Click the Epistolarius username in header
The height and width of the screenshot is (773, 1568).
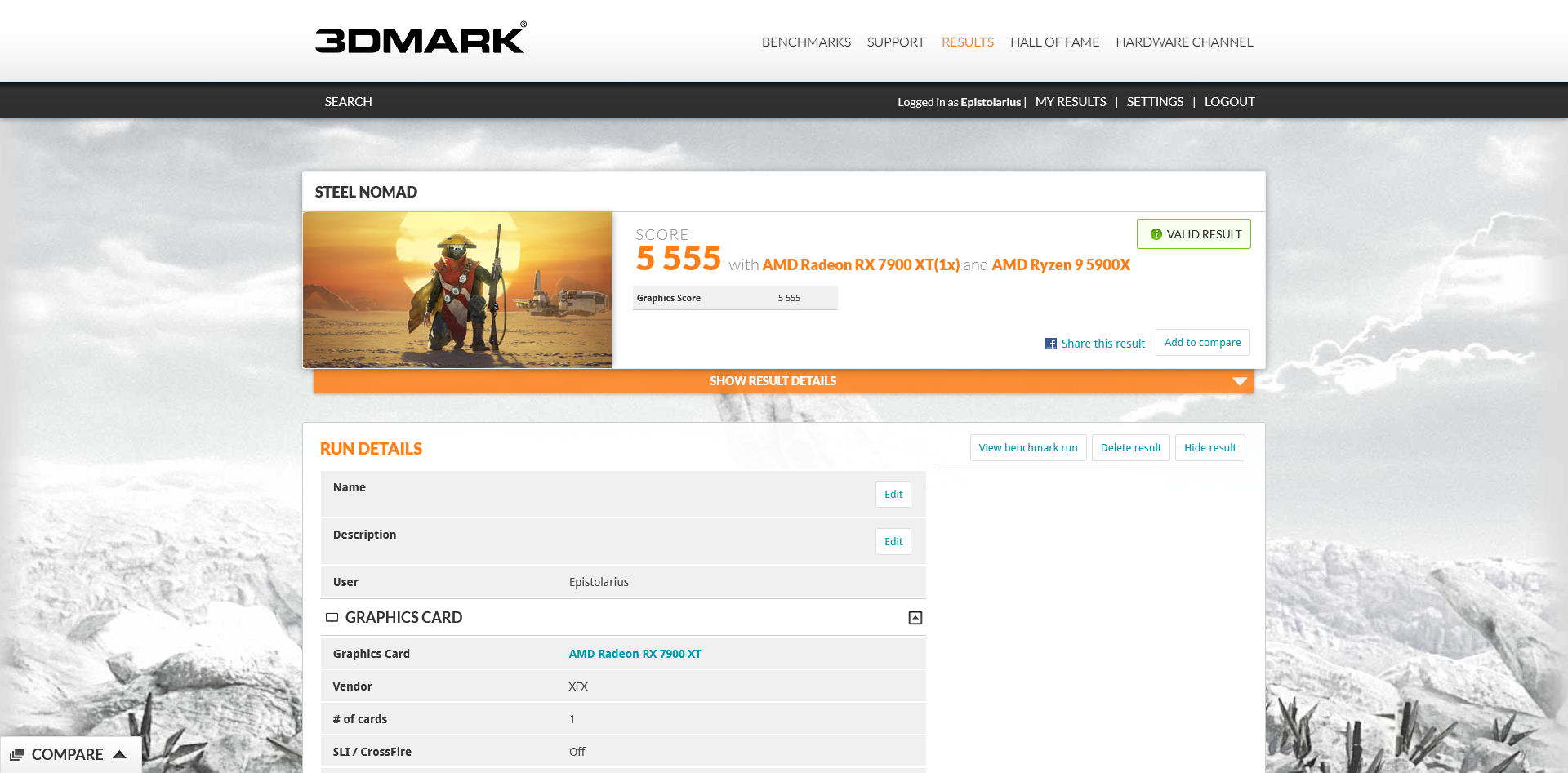coord(991,102)
